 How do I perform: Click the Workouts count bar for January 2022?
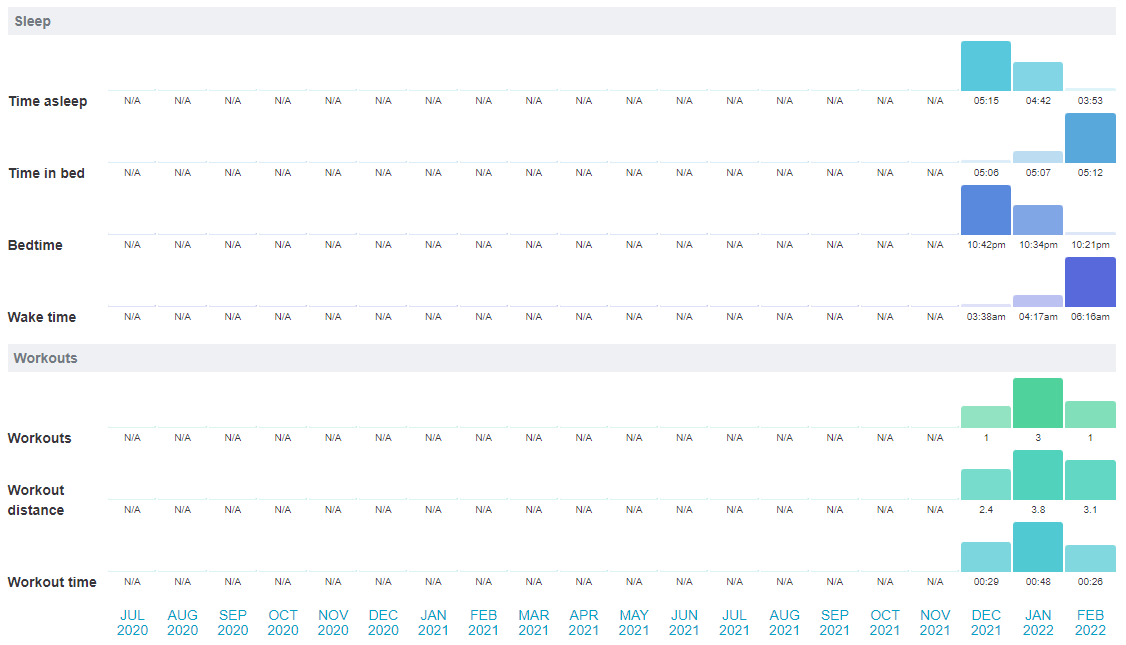coord(1037,403)
